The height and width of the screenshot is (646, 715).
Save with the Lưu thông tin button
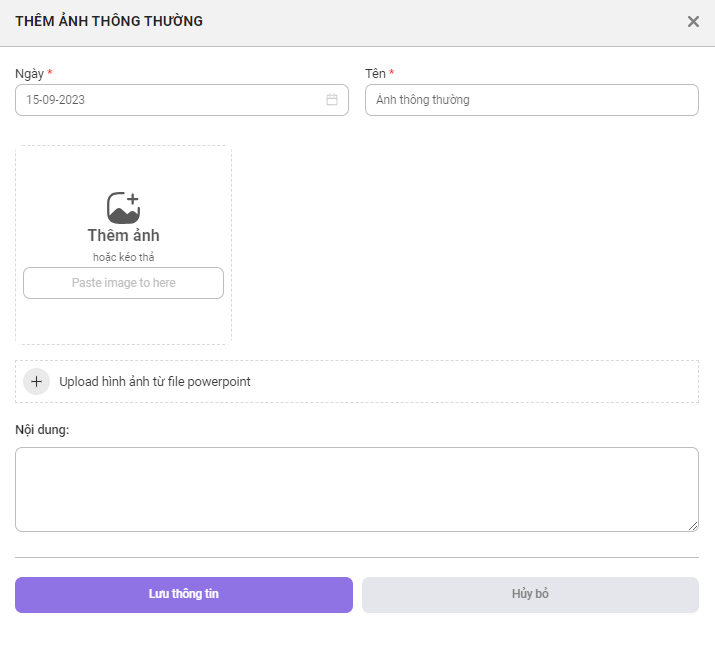point(184,594)
